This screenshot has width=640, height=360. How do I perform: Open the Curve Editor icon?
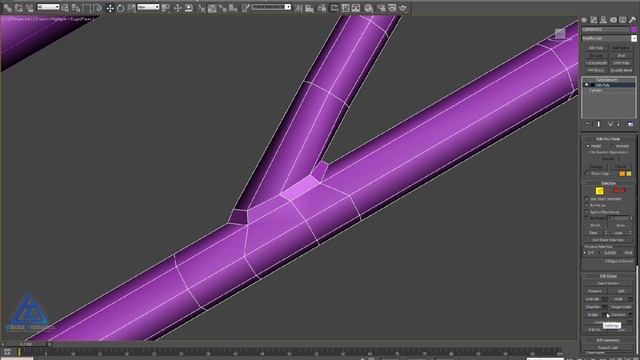[x=345, y=8]
